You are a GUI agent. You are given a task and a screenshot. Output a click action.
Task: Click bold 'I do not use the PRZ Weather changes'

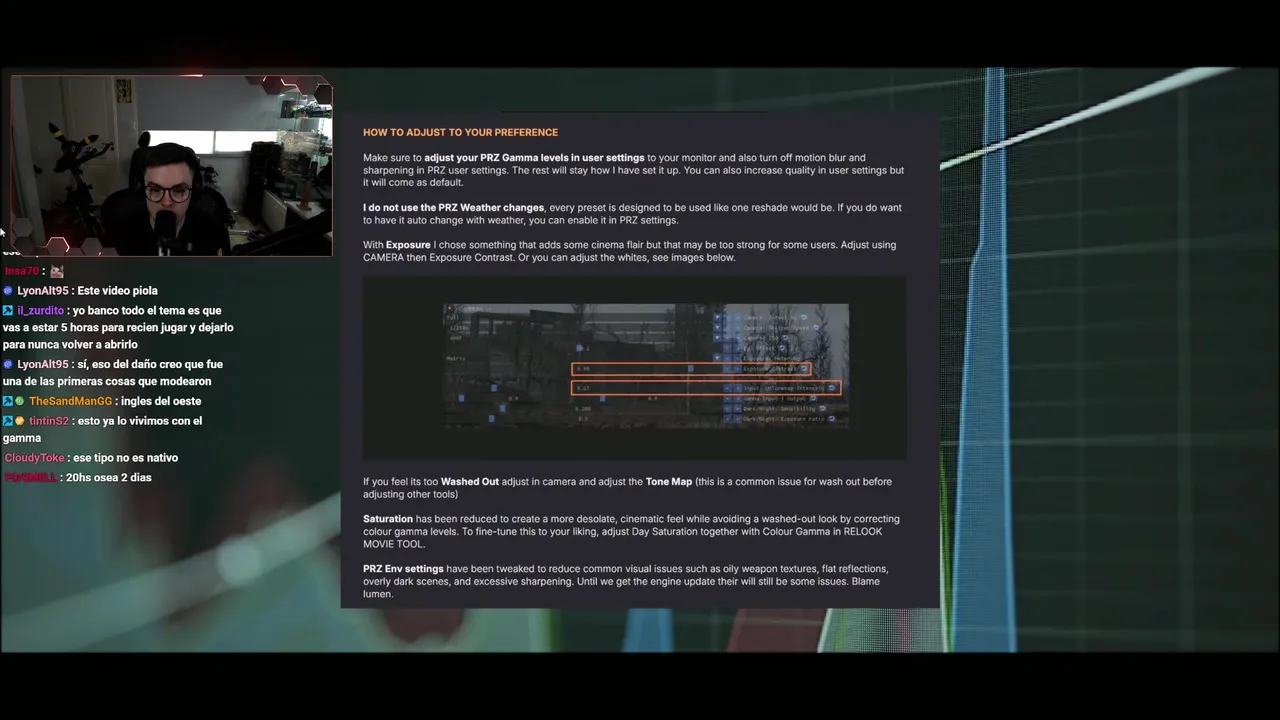pyautogui.click(x=453, y=208)
